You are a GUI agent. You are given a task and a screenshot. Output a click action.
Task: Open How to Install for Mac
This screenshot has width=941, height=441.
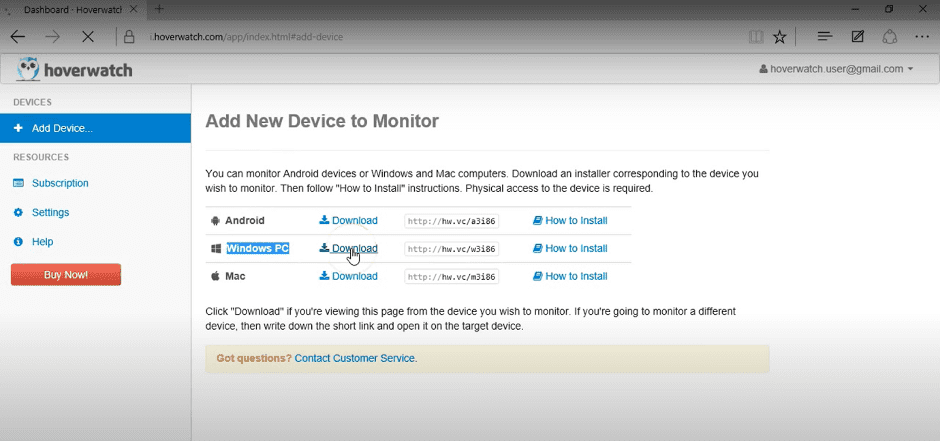(x=570, y=276)
